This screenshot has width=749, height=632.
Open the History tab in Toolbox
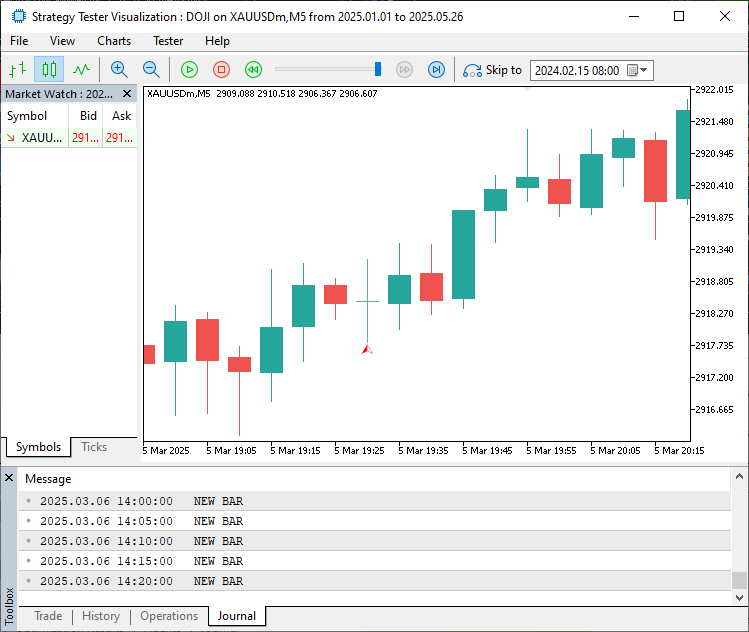[101, 616]
